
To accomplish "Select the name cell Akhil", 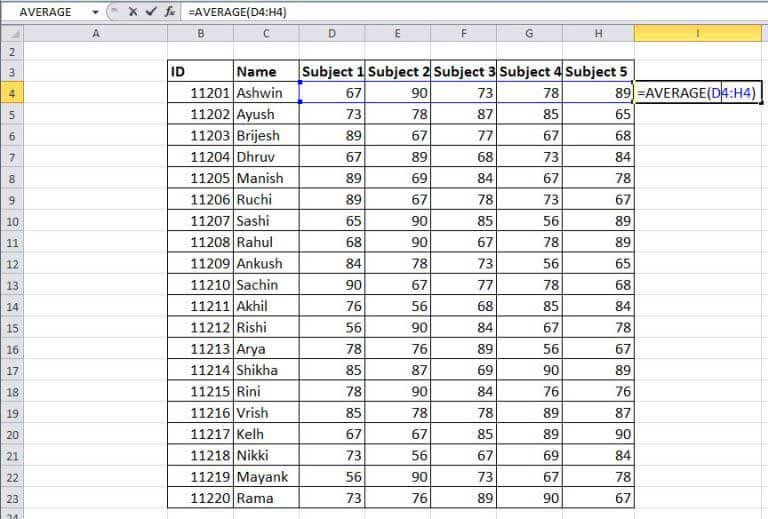I will [x=266, y=306].
